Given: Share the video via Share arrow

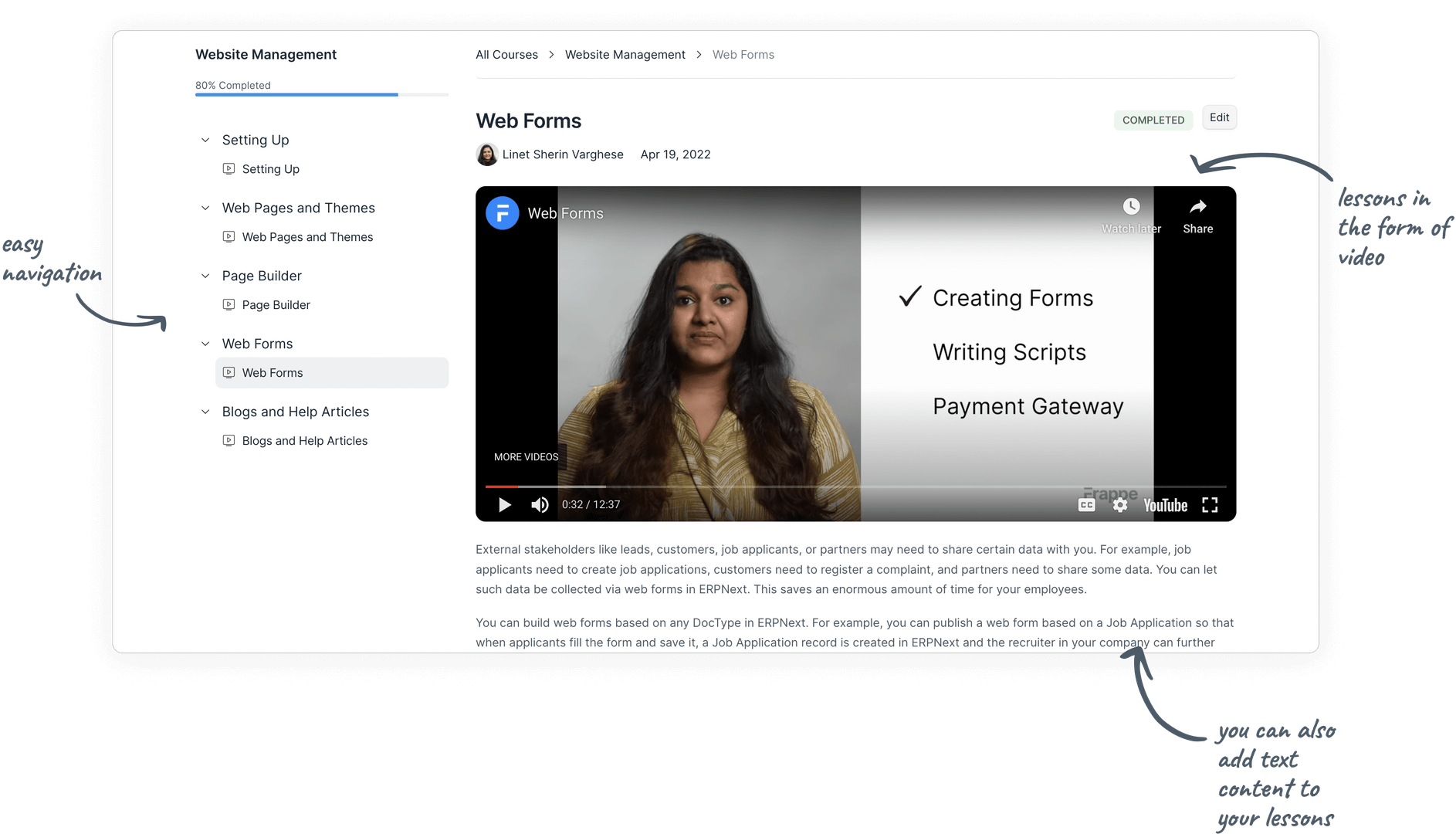Looking at the screenshot, I should coord(1197,207).
